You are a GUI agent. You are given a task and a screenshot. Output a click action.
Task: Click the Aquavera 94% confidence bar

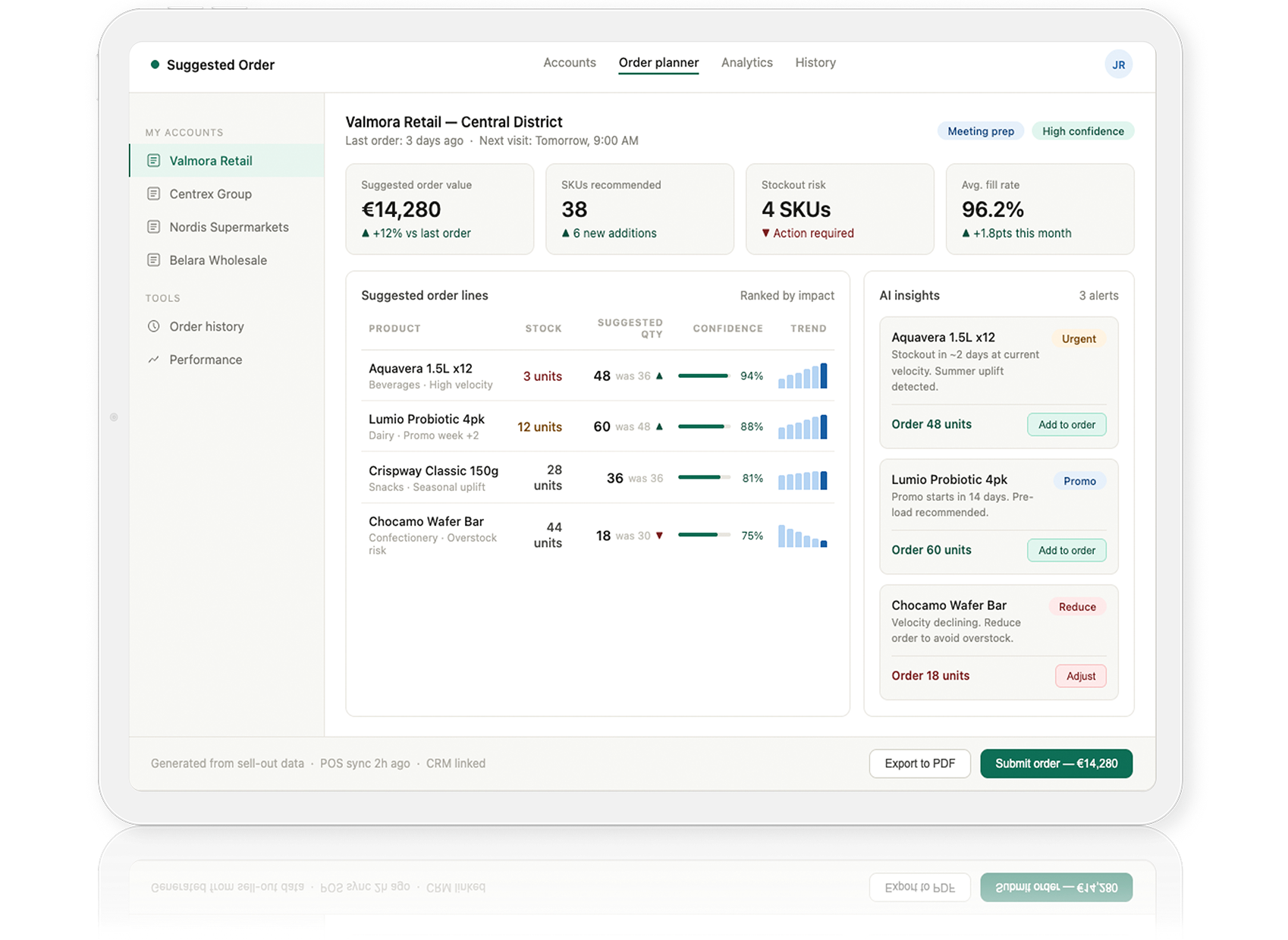(x=704, y=376)
